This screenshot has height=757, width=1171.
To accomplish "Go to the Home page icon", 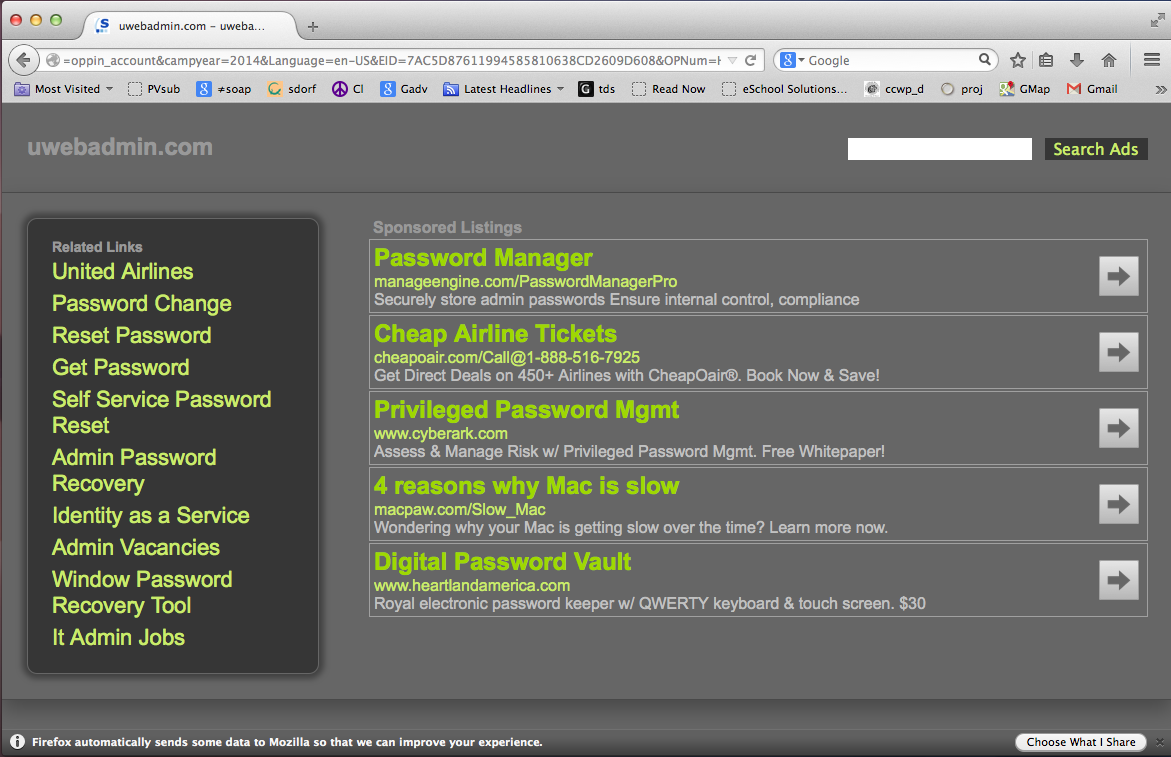I will (1108, 60).
